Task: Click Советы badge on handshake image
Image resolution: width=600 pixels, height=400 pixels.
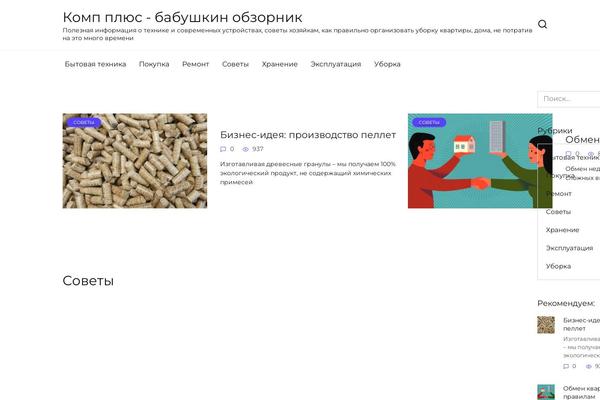Action: pyautogui.click(x=429, y=122)
